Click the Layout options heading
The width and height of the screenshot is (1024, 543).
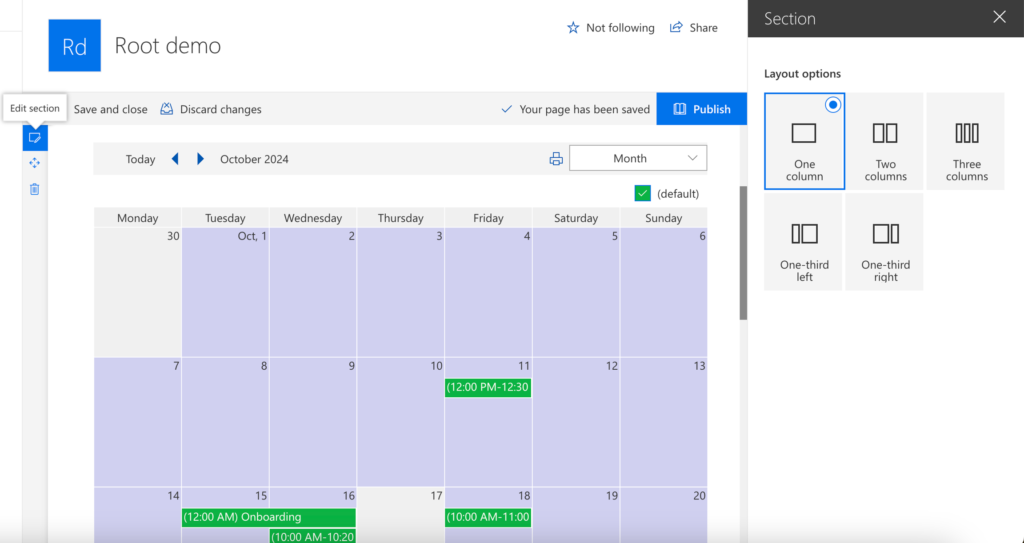[803, 74]
